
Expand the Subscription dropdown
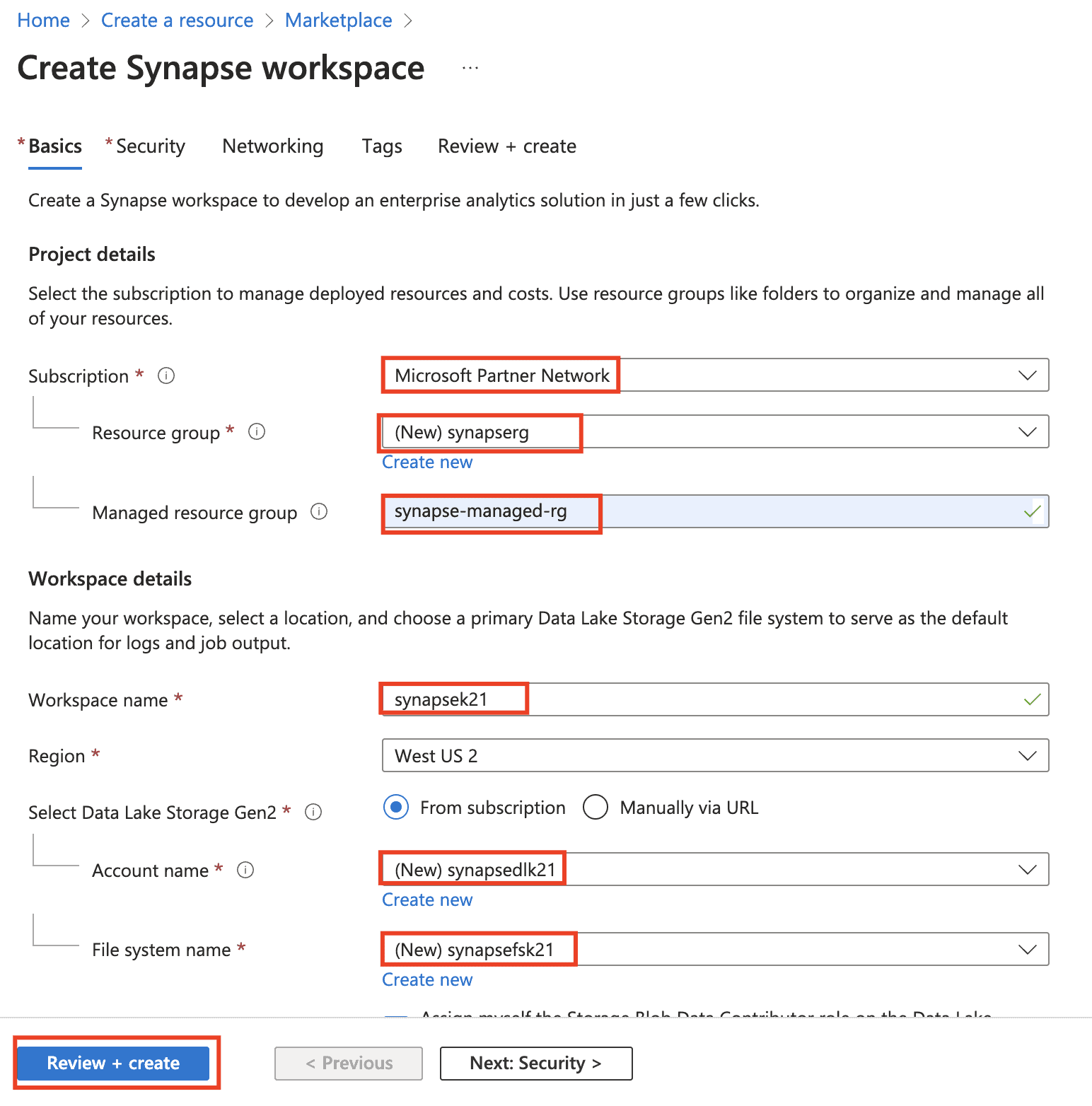tap(1027, 376)
